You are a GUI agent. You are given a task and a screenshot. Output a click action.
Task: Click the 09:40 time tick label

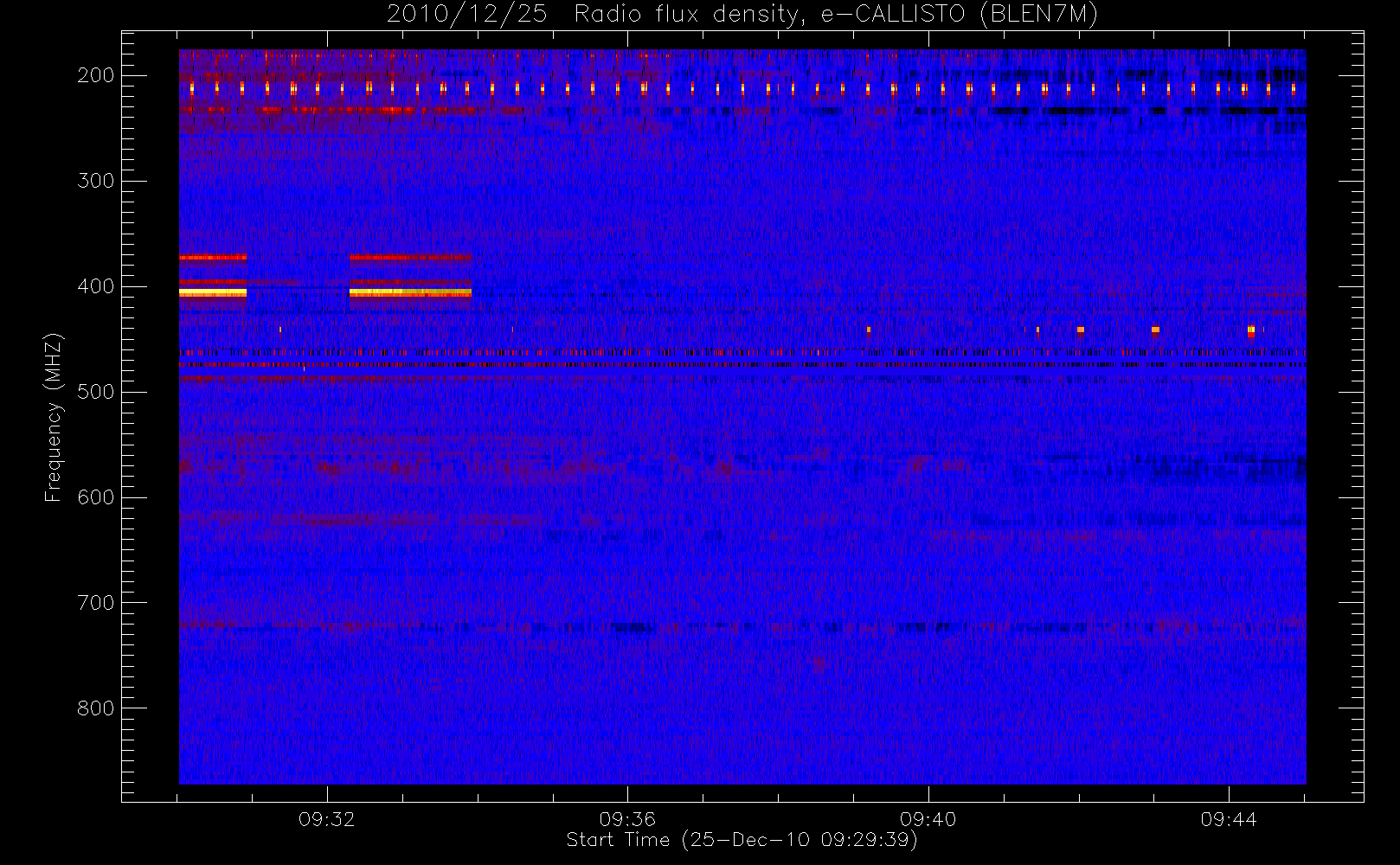(x=928, y=819)
